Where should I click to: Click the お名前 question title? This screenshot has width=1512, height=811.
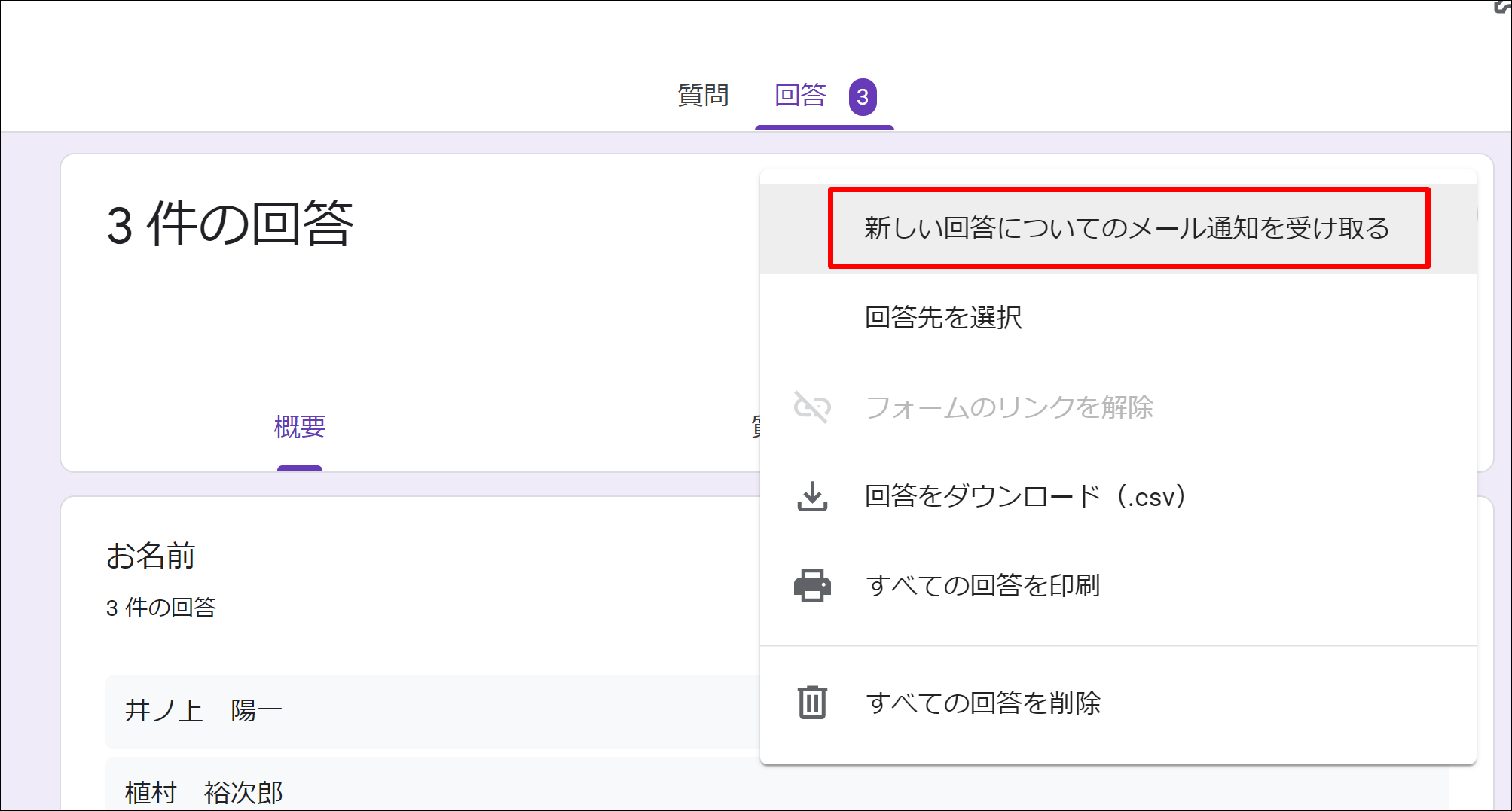(151, 556)
